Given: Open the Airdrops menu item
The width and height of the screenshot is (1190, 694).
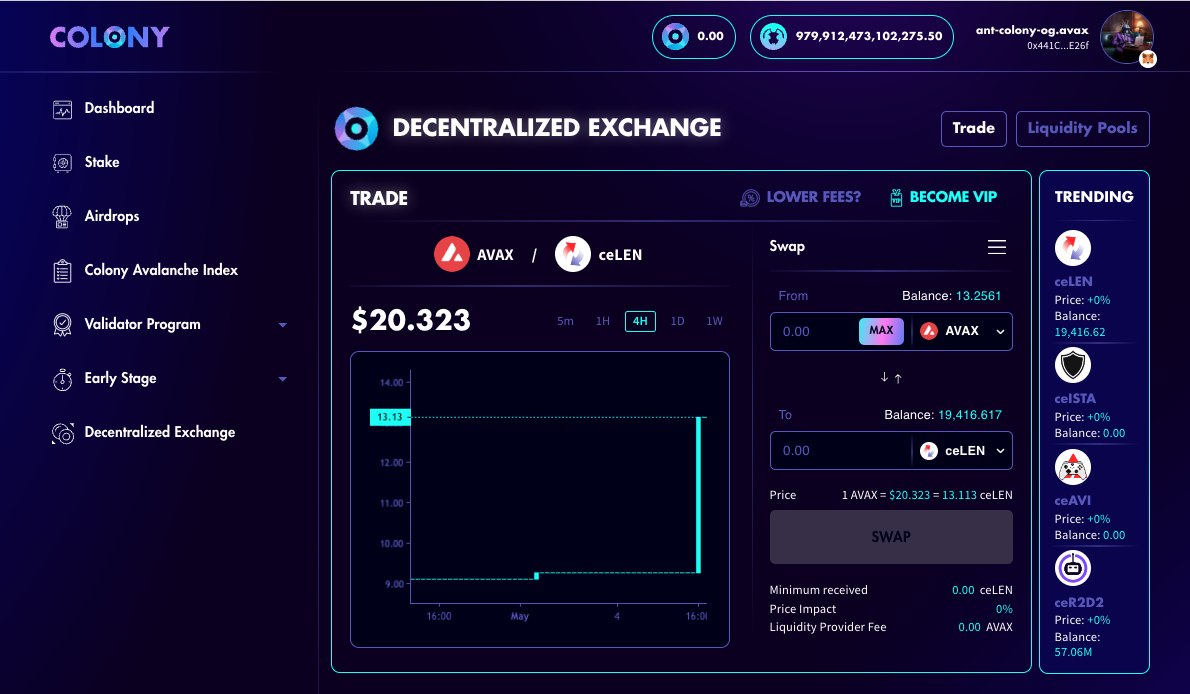Looking at the screenshot, I should point(112,216).
